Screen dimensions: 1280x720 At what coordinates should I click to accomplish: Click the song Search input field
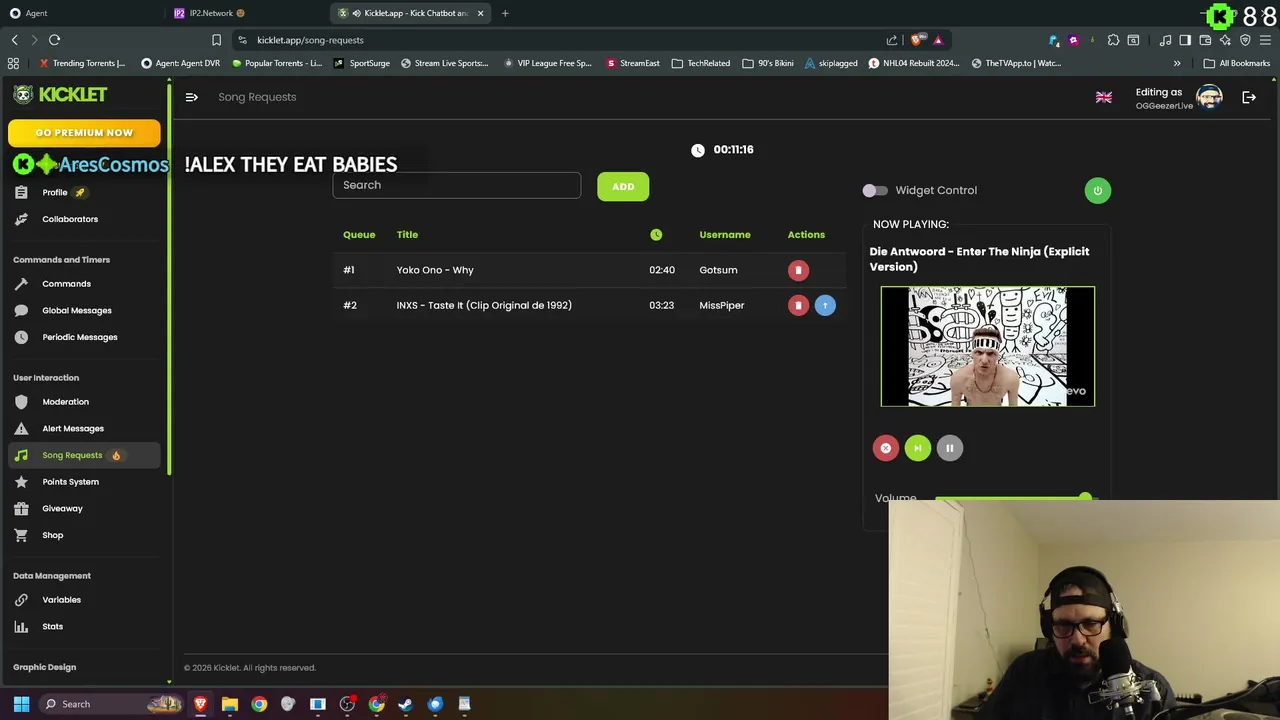[x=456, y=185]
